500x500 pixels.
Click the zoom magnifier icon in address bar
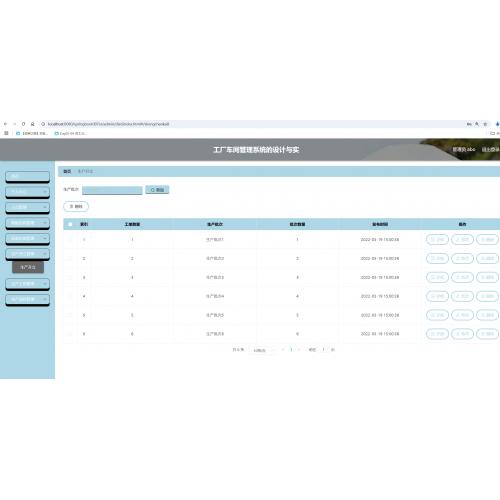477,124
